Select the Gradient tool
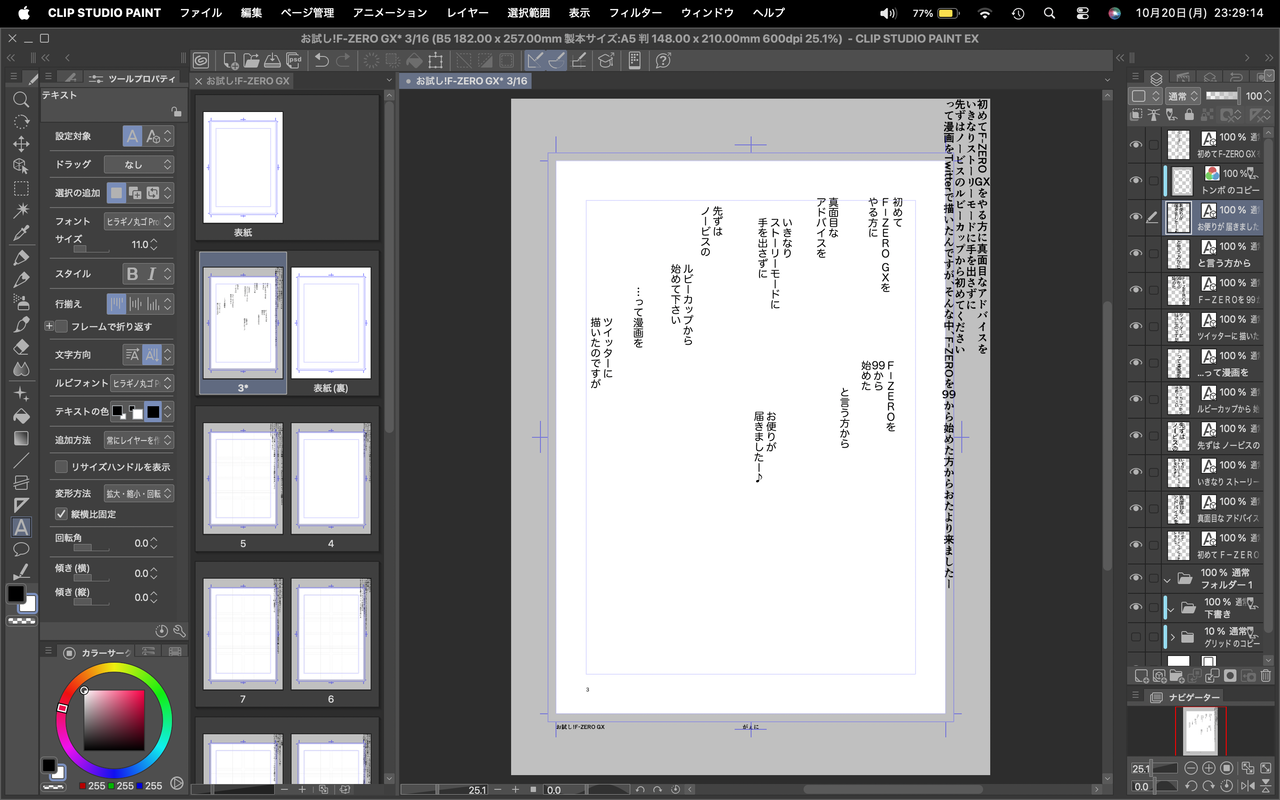 [20, 438]
